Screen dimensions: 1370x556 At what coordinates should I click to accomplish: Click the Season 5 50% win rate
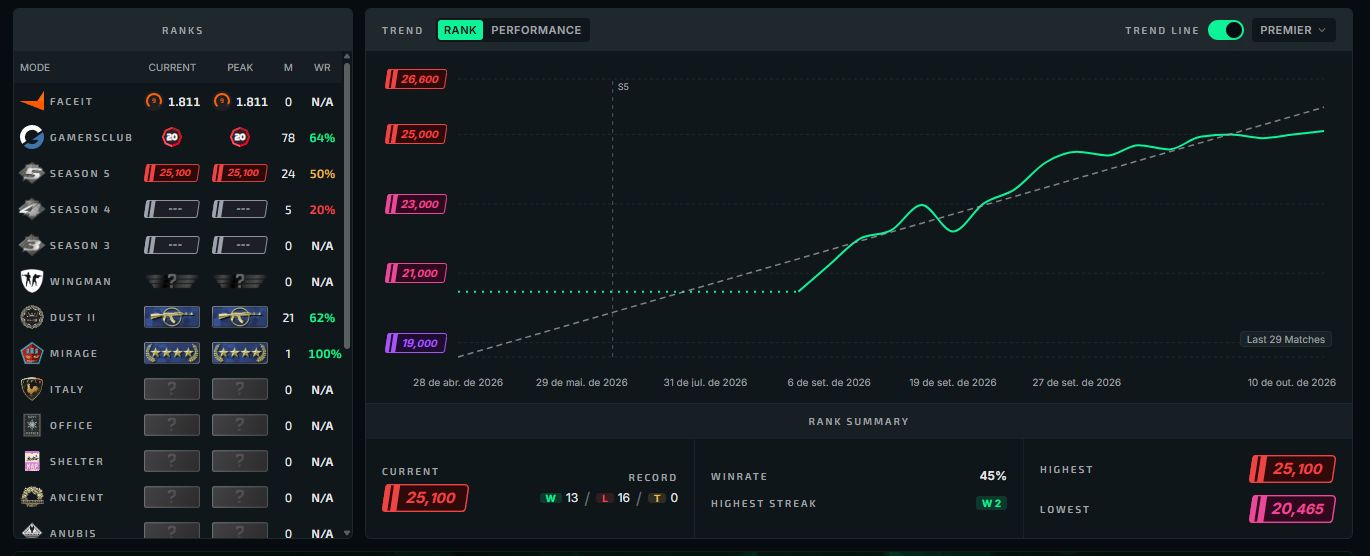coord(322,173)
